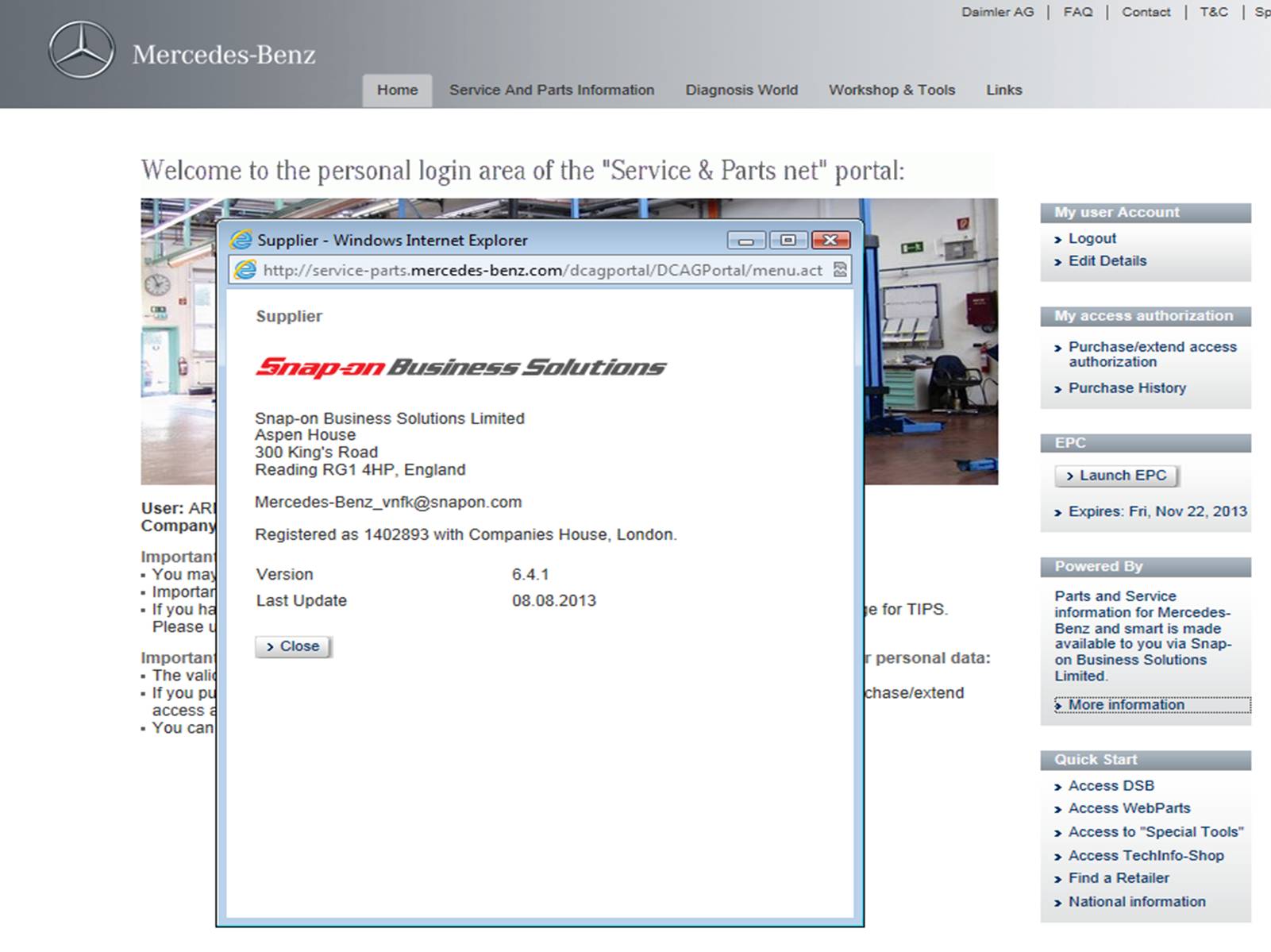Click the compatibility view icon in address bar
Viewport: 1271px width, 952px height.
840,270
